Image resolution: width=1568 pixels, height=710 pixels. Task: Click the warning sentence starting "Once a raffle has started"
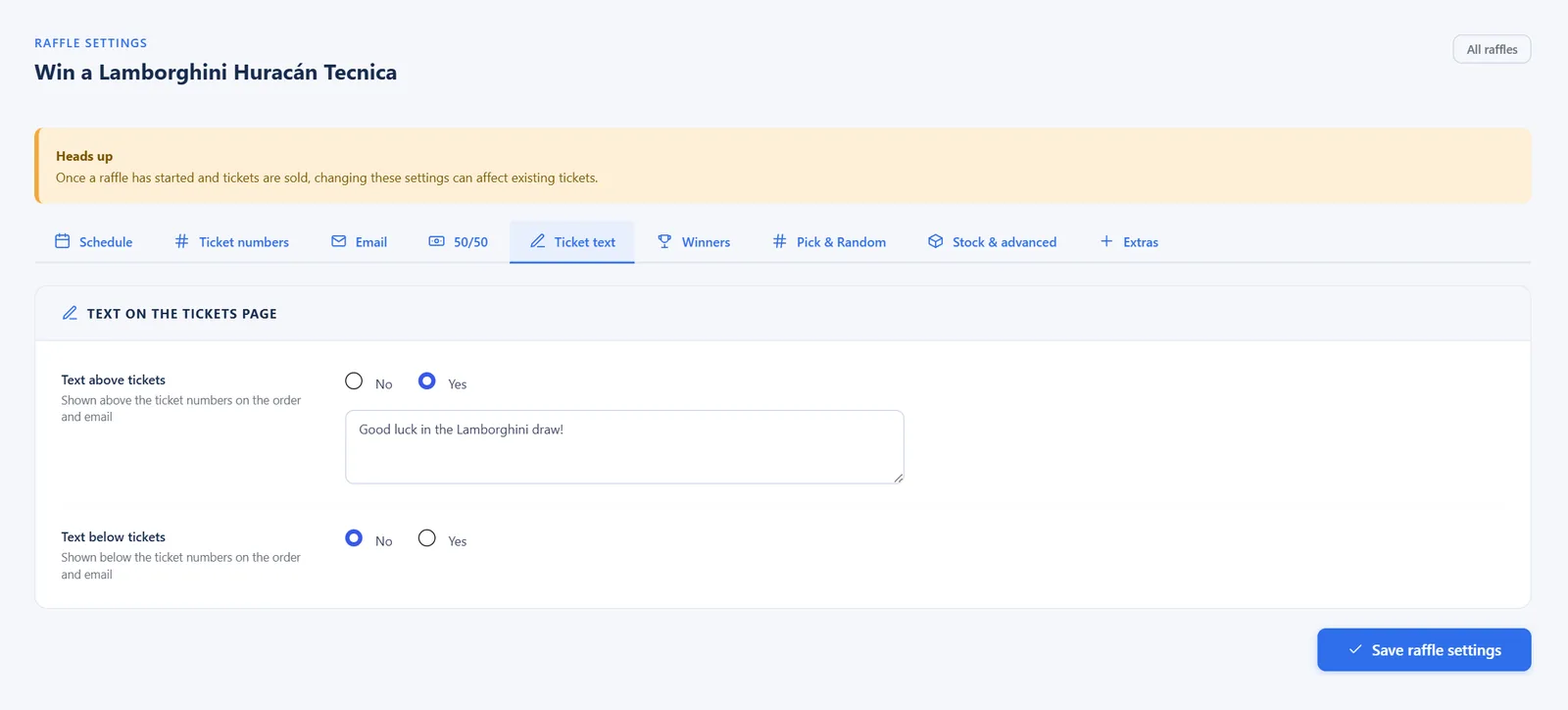click(x=326, y=178)
